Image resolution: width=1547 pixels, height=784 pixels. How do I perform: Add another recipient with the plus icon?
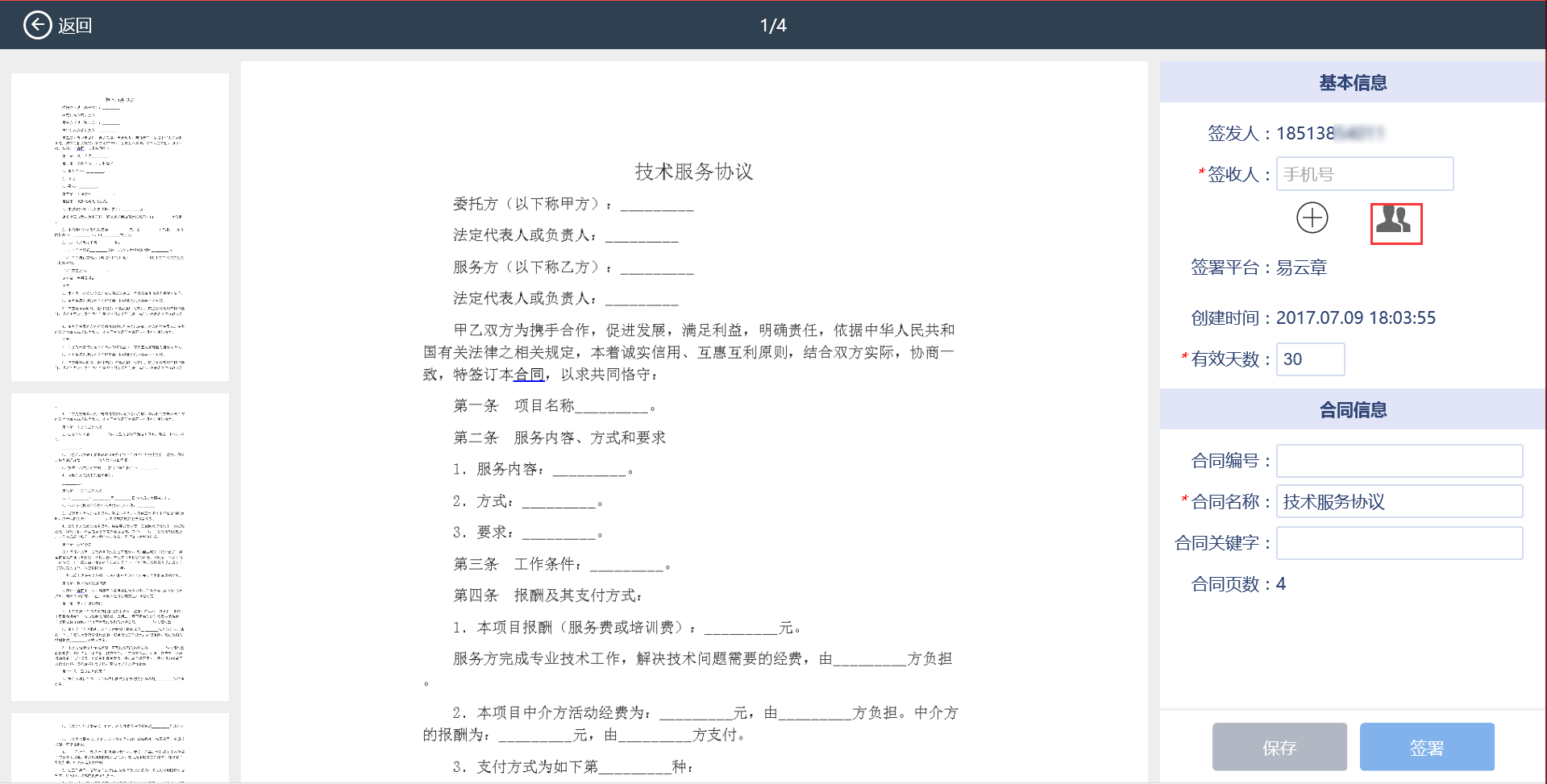coord(1312,218)
